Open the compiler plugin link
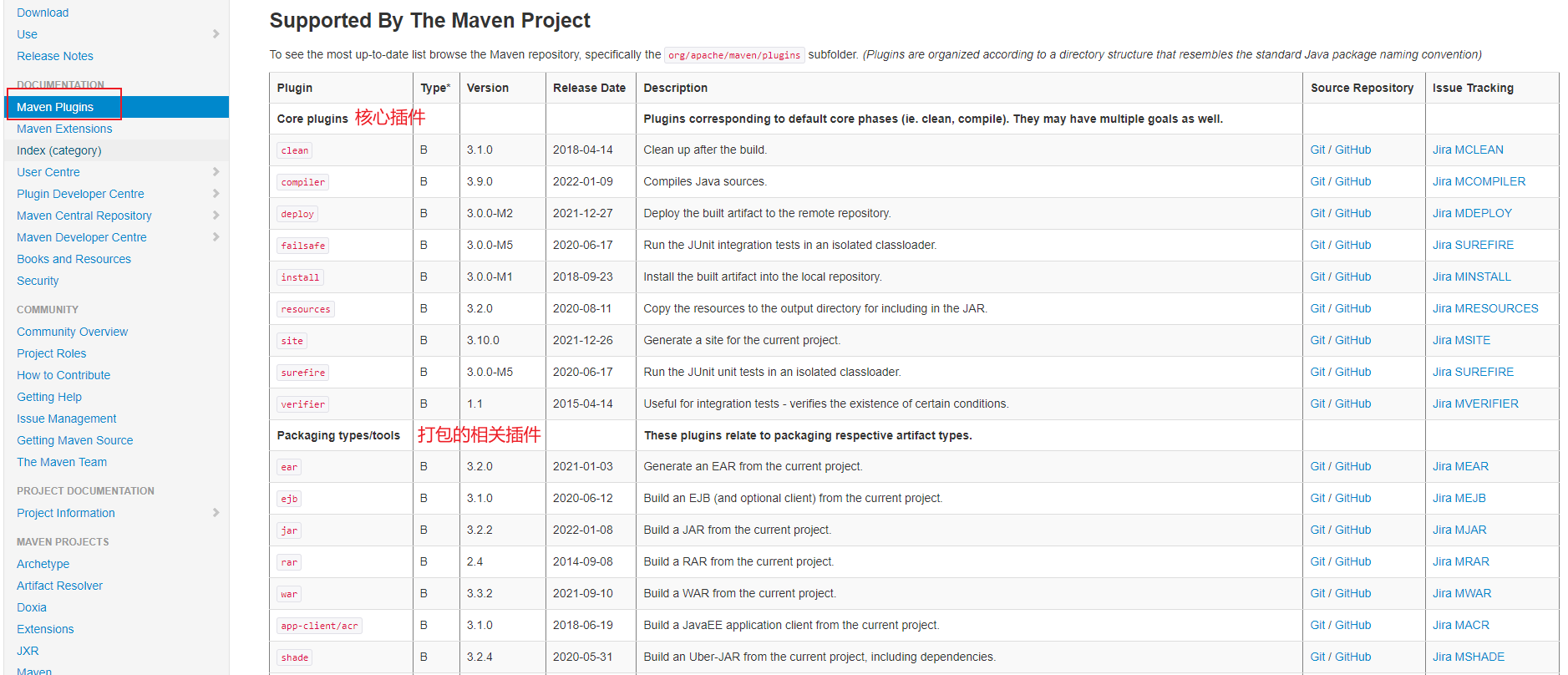 303,182
